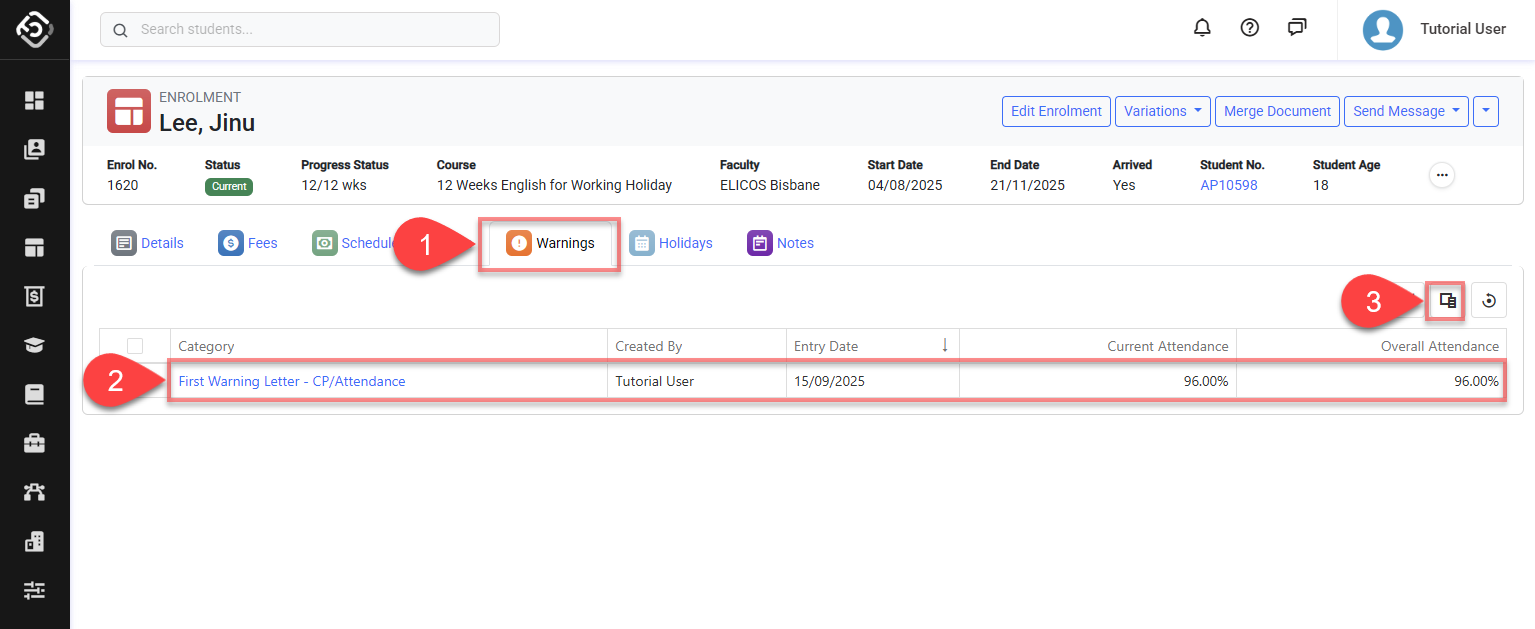Tick the select-all checkbox in table header
Screen dimensions: 1535x629
pyautogui.click(x=135, y=346)
